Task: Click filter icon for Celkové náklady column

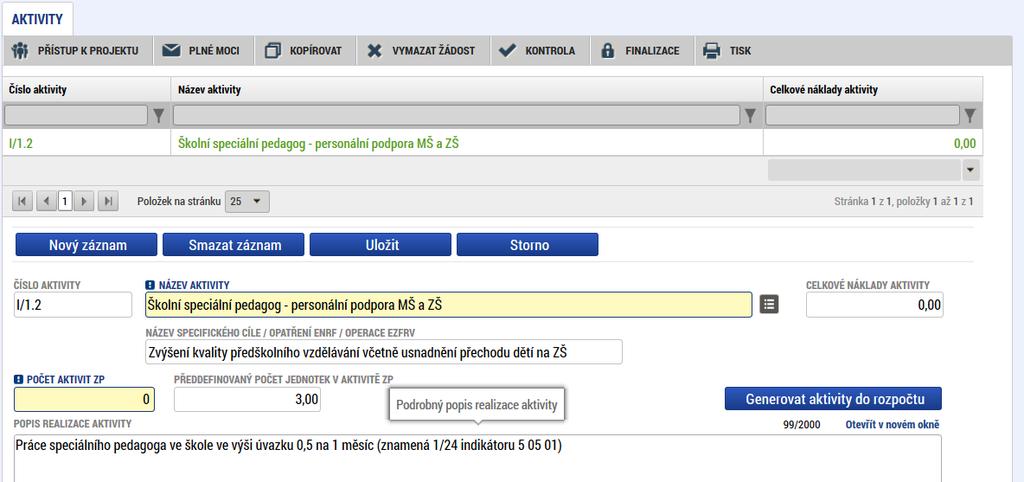Action: click(970, 116)
